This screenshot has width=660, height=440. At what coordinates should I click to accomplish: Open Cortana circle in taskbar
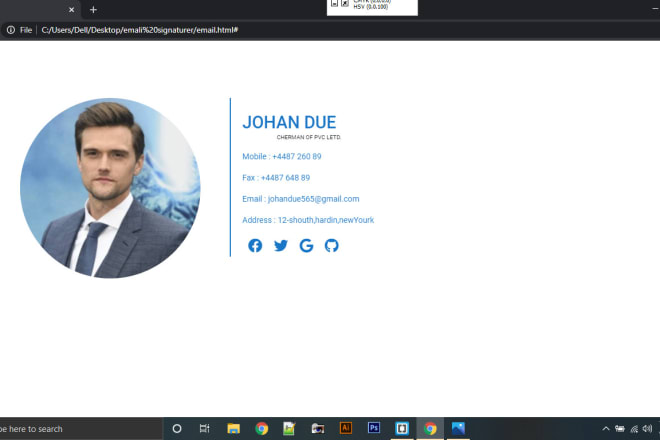pyautogui.click(x=177, y=429)
